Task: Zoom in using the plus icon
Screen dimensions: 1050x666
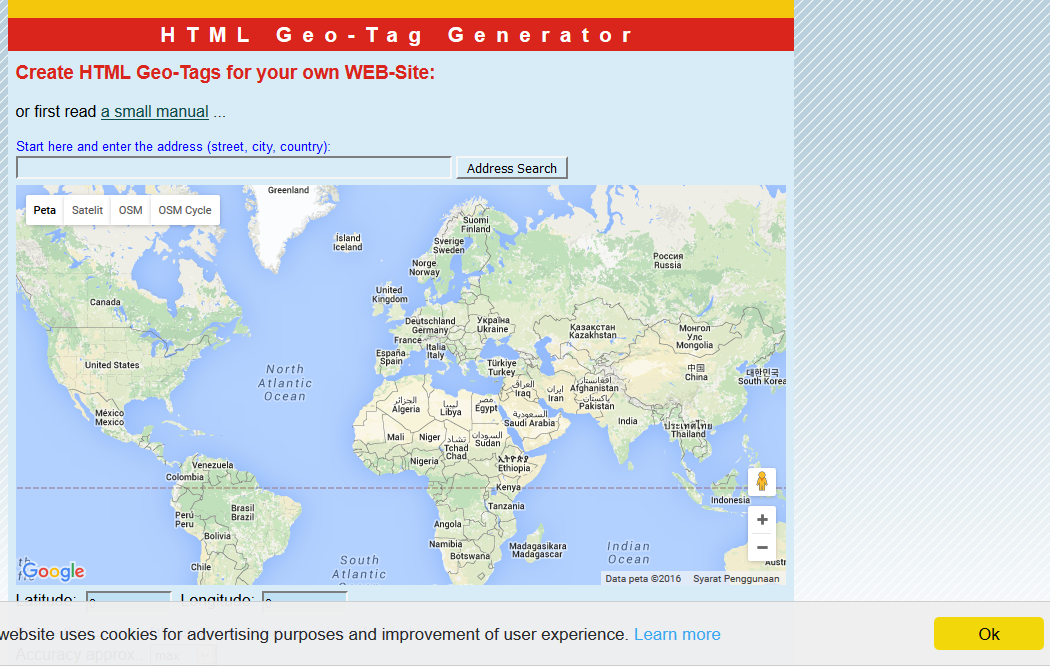Action: point(762,519)
